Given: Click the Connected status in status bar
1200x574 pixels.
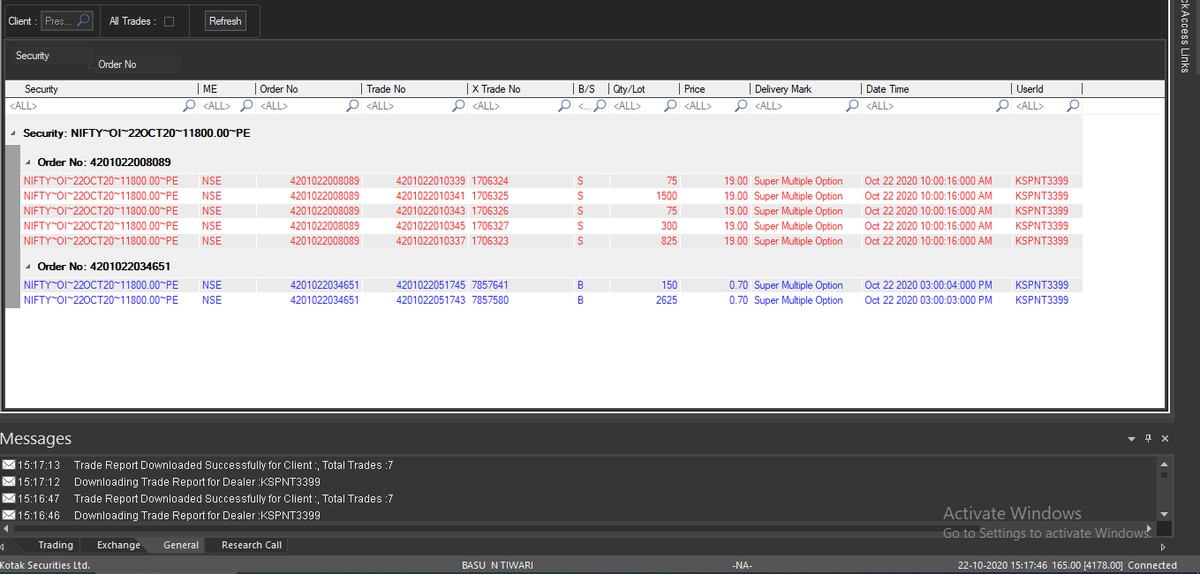Looking at the screenshot, I should tap(1153, 566).
